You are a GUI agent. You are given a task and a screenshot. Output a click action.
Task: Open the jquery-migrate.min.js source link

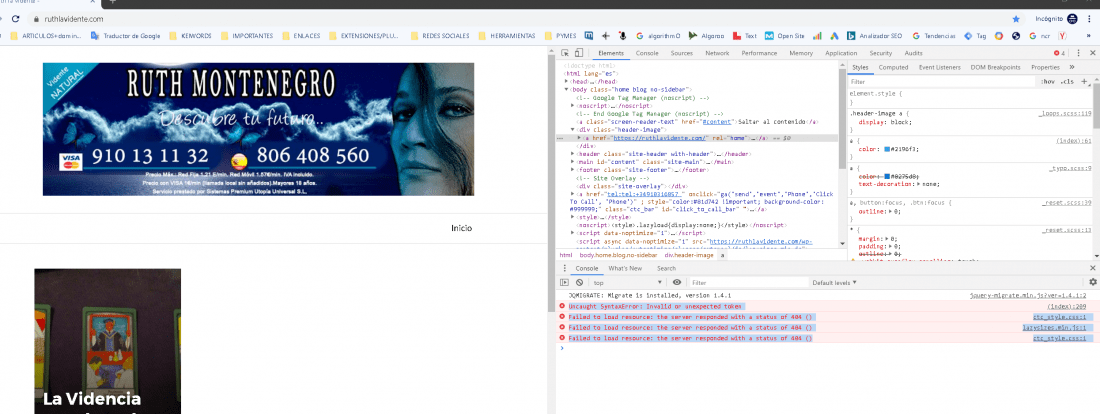coord(1028,296)
